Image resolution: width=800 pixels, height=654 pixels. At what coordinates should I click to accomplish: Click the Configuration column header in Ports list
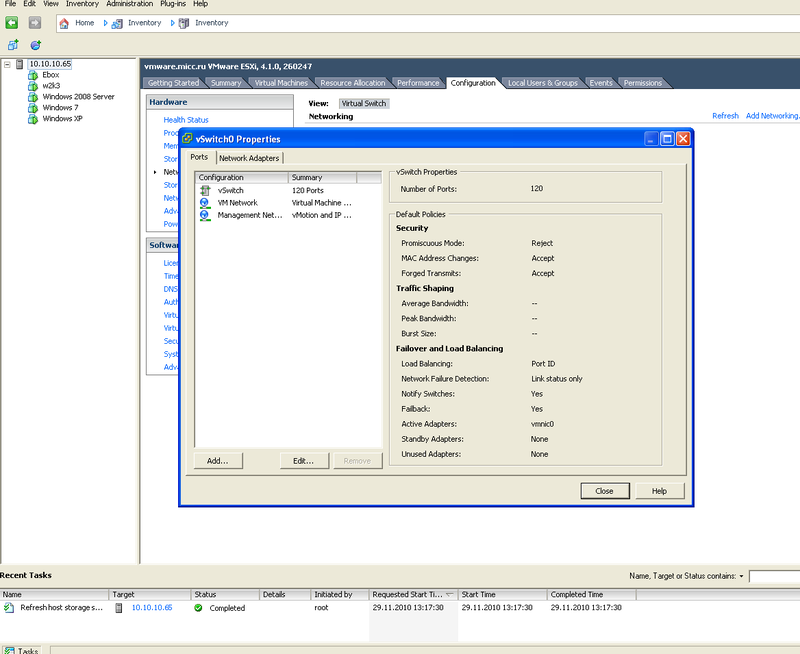click(242, 178)
